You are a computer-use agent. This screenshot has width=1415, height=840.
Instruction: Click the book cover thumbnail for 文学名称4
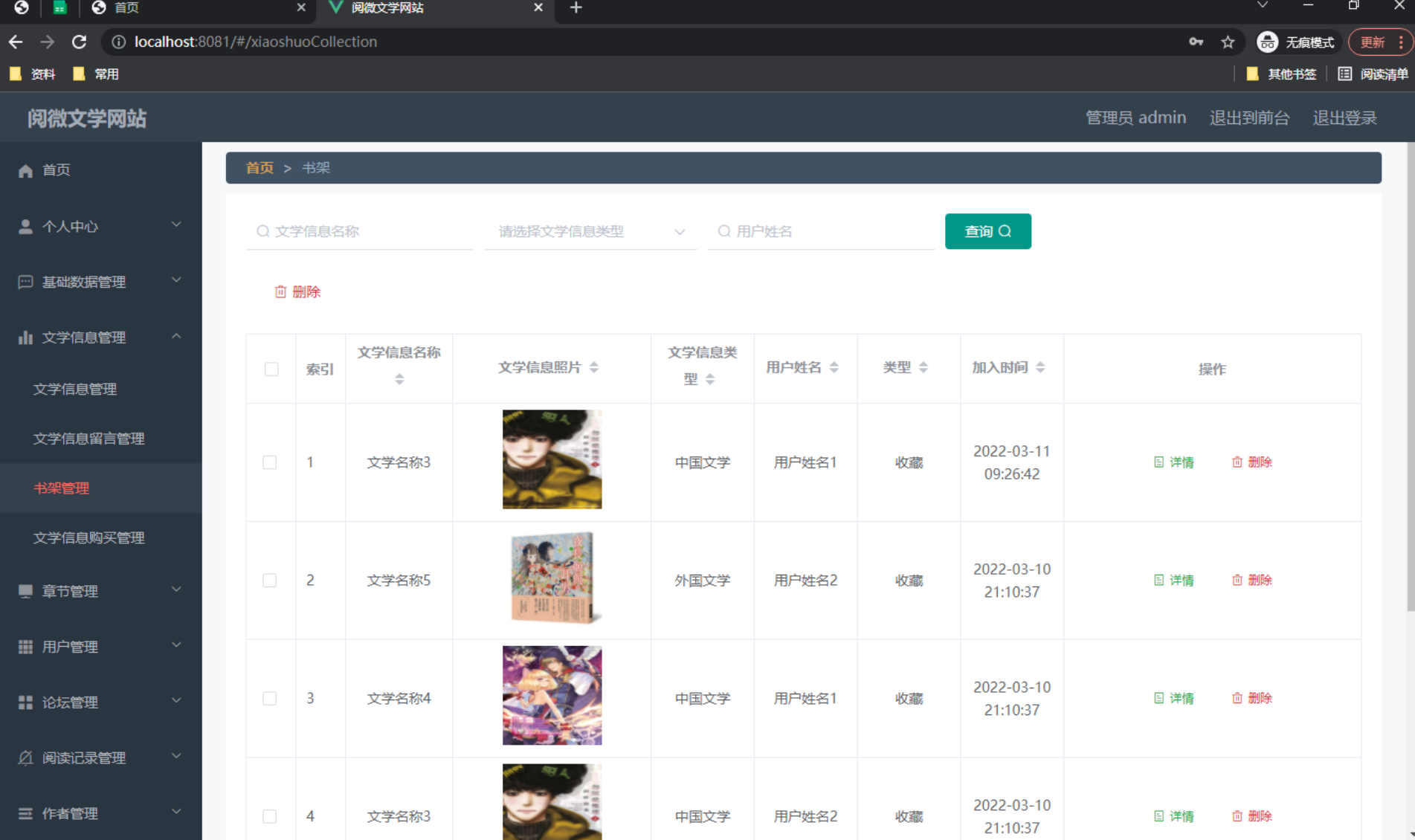[x=551, y=696]
